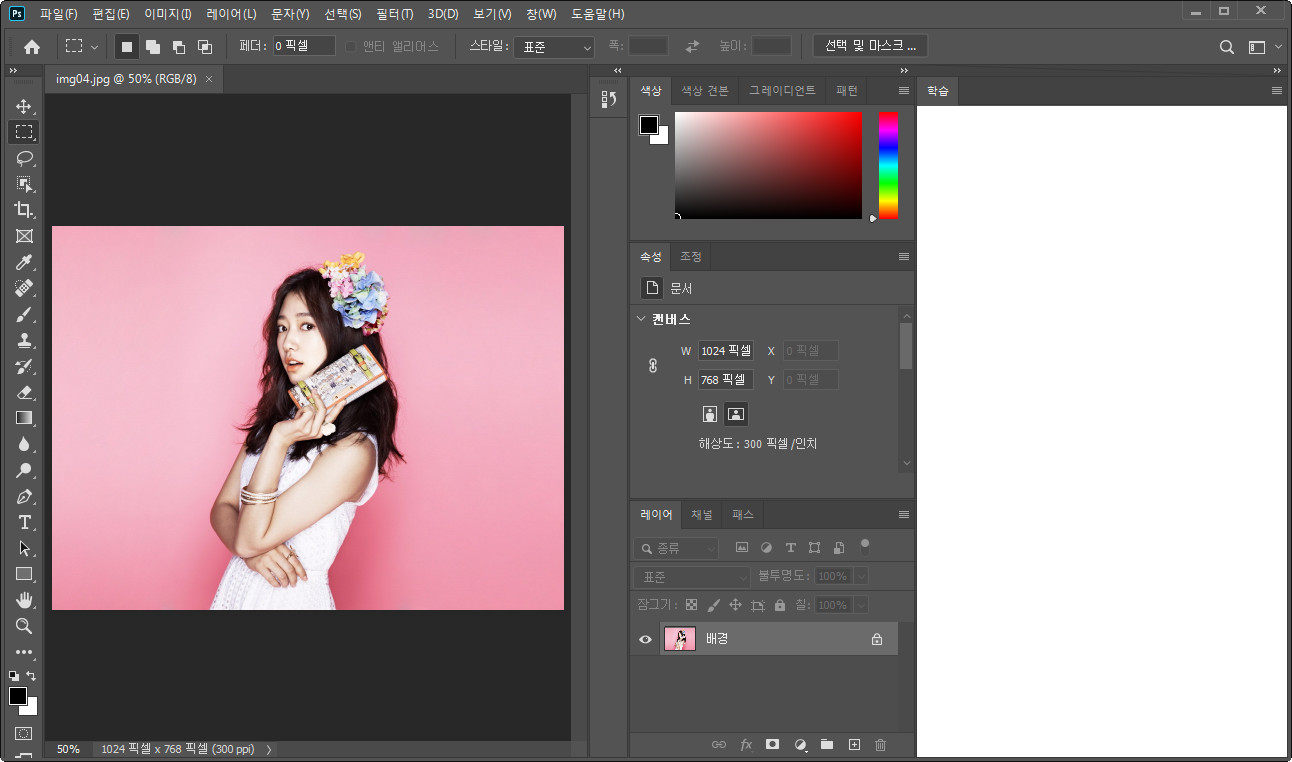Select the Brush tool
1292x762 pixels.
(x=24, y=314)
